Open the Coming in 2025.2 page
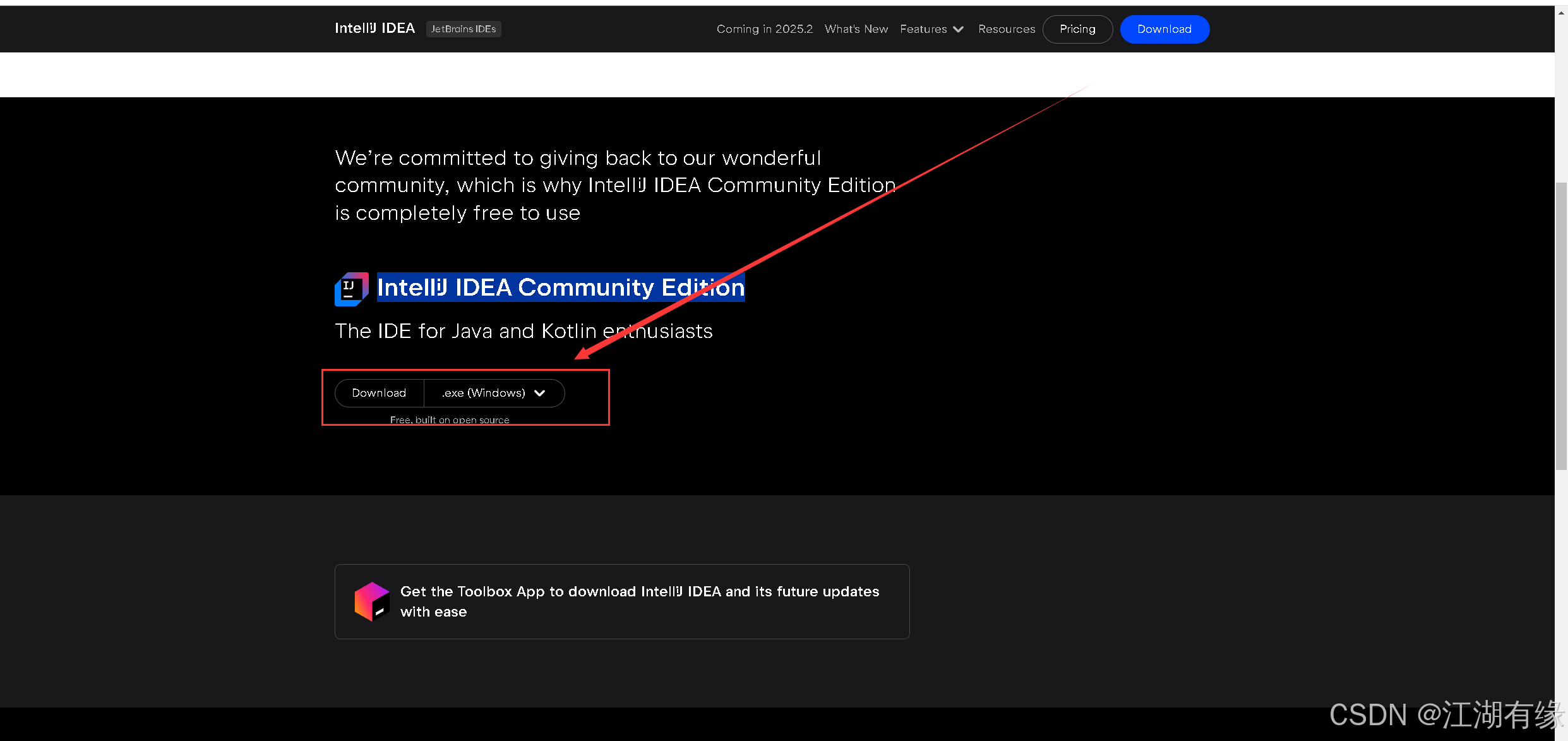 tap(765, 29)
